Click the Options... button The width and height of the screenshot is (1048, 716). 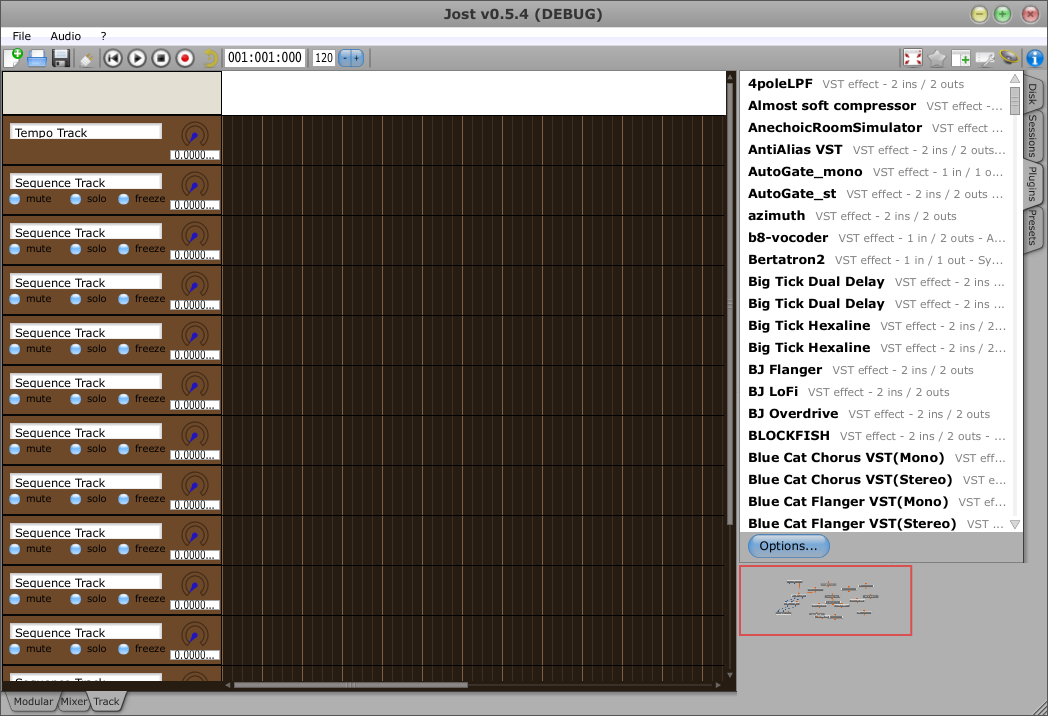788,546
